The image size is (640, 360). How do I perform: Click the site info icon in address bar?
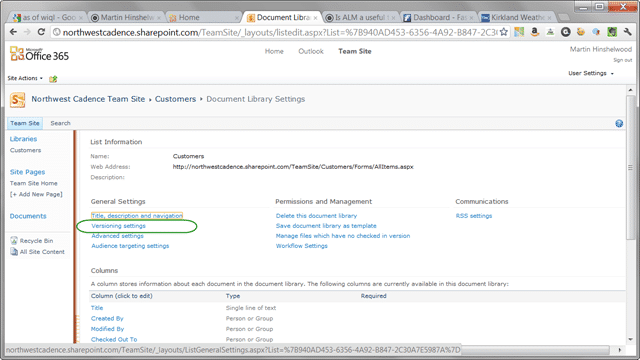pos(57,32)
